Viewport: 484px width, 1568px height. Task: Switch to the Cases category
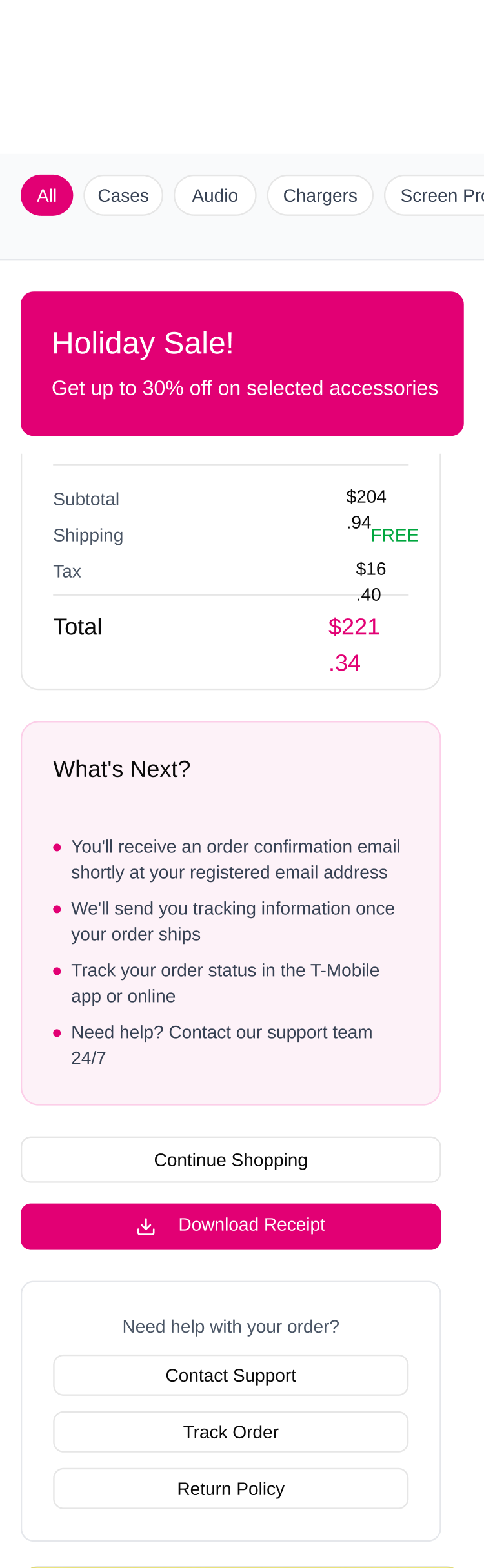123,195
